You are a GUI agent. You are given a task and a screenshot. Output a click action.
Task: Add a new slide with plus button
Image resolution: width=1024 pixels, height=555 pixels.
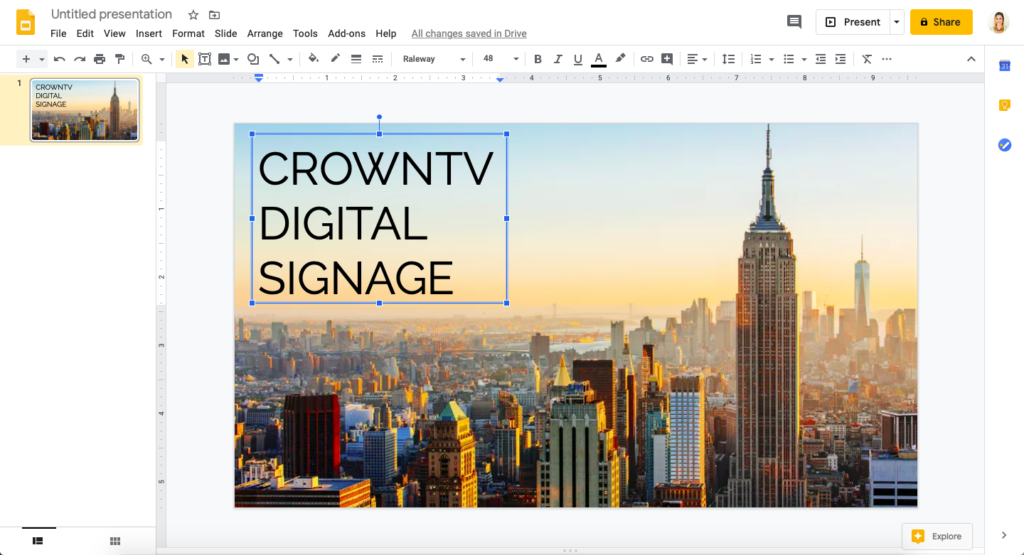pos(26,59)
